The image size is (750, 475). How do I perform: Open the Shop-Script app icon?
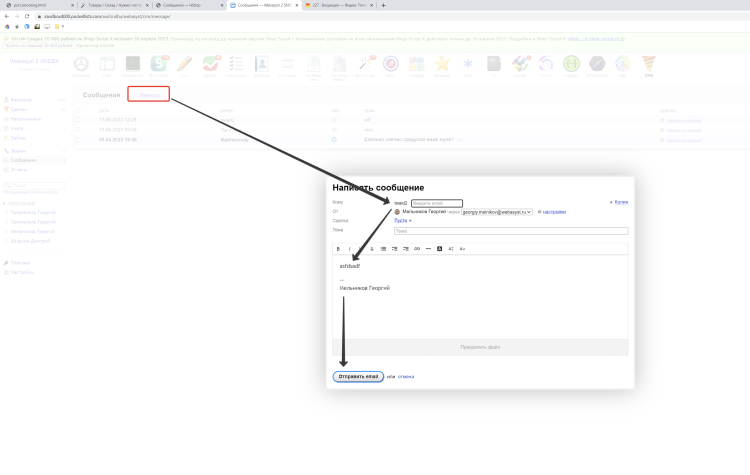coord(159,64)
